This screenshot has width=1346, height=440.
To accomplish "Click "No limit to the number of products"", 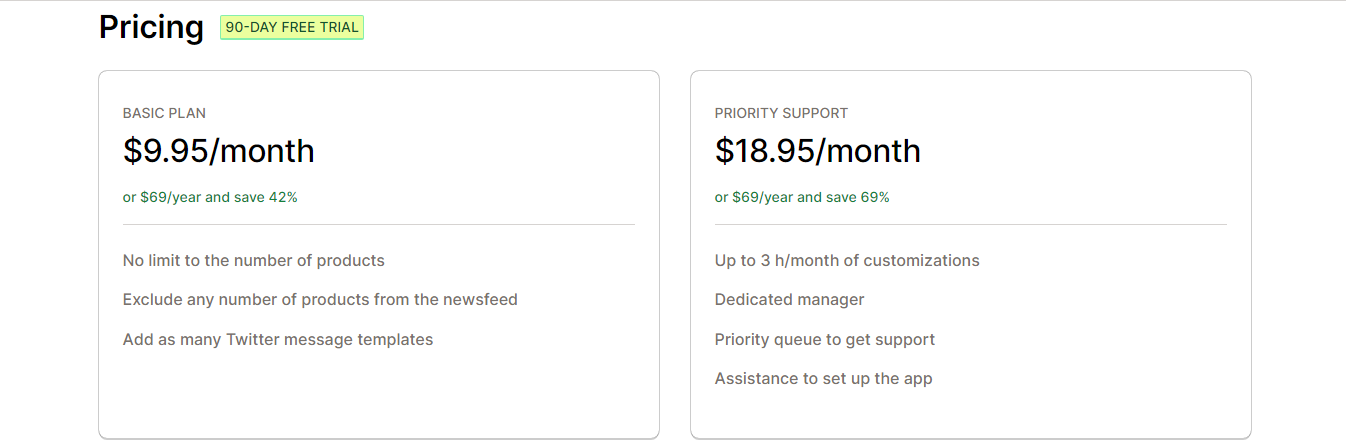I will coord(253,260).
